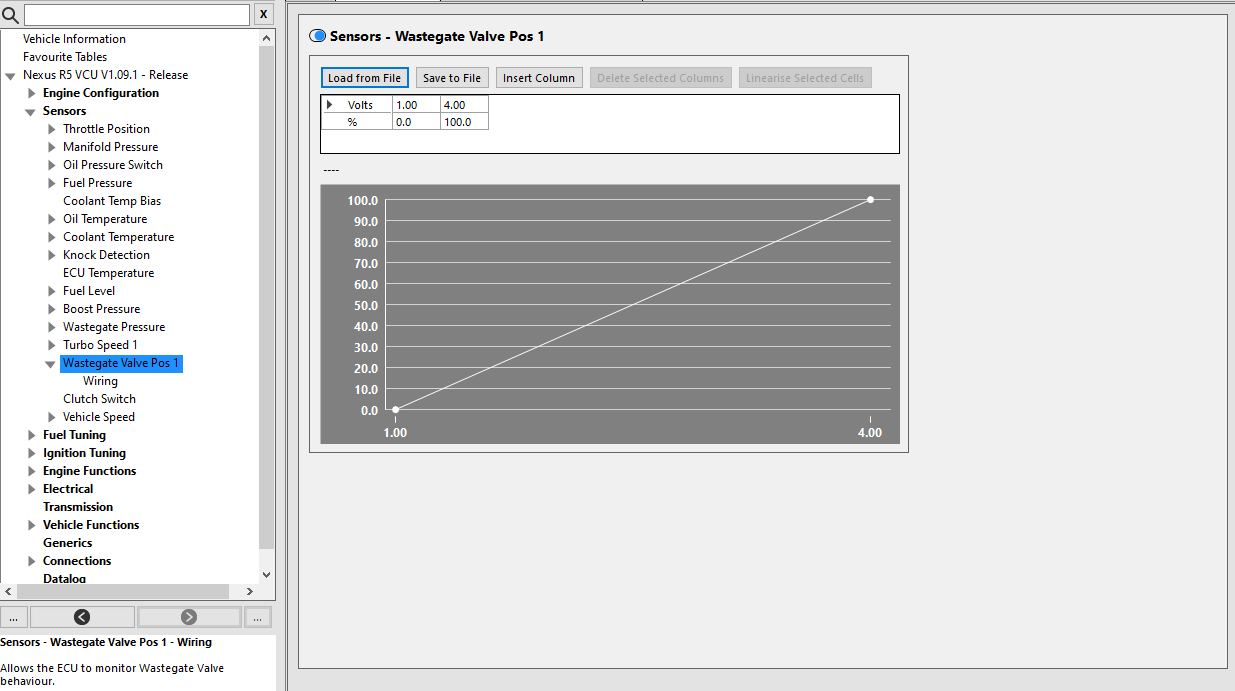Collapse the Sensors tree node

(30, 111)
